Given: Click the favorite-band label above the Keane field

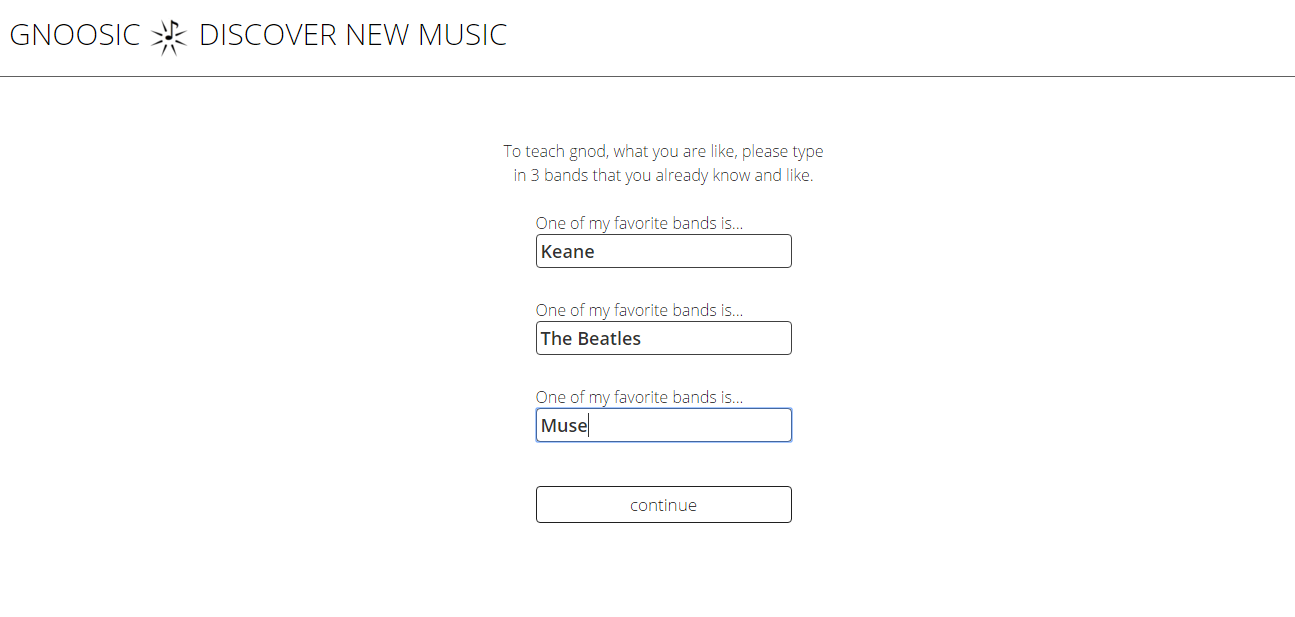Looking at the screenshot, I should [639, 223].
